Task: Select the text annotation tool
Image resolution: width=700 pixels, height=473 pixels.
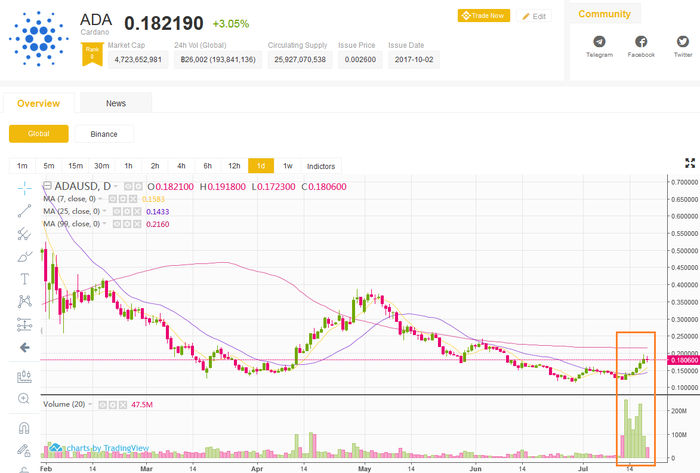Action: tap(25, 279)
